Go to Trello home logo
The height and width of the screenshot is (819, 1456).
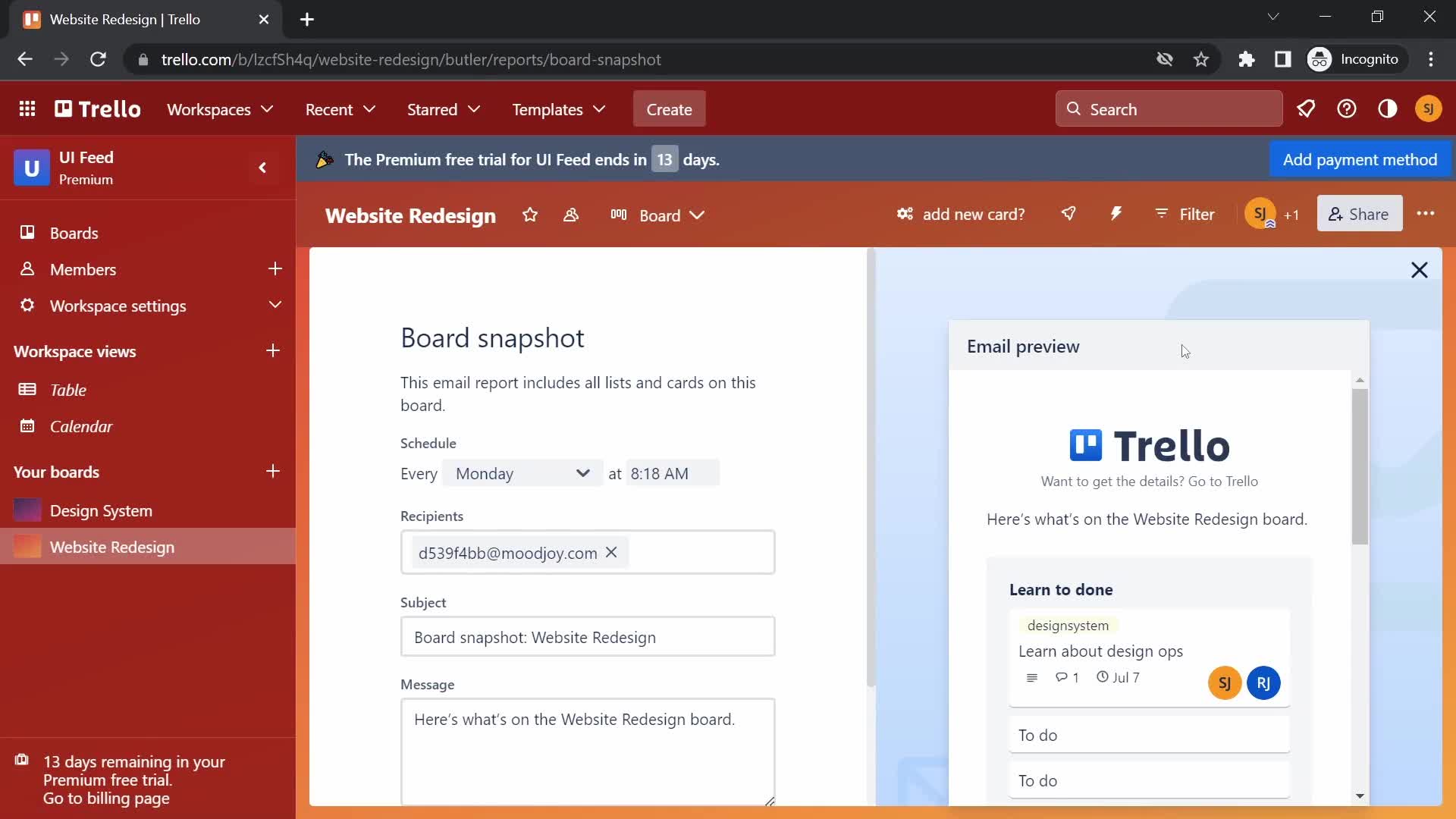pos(97,109)
